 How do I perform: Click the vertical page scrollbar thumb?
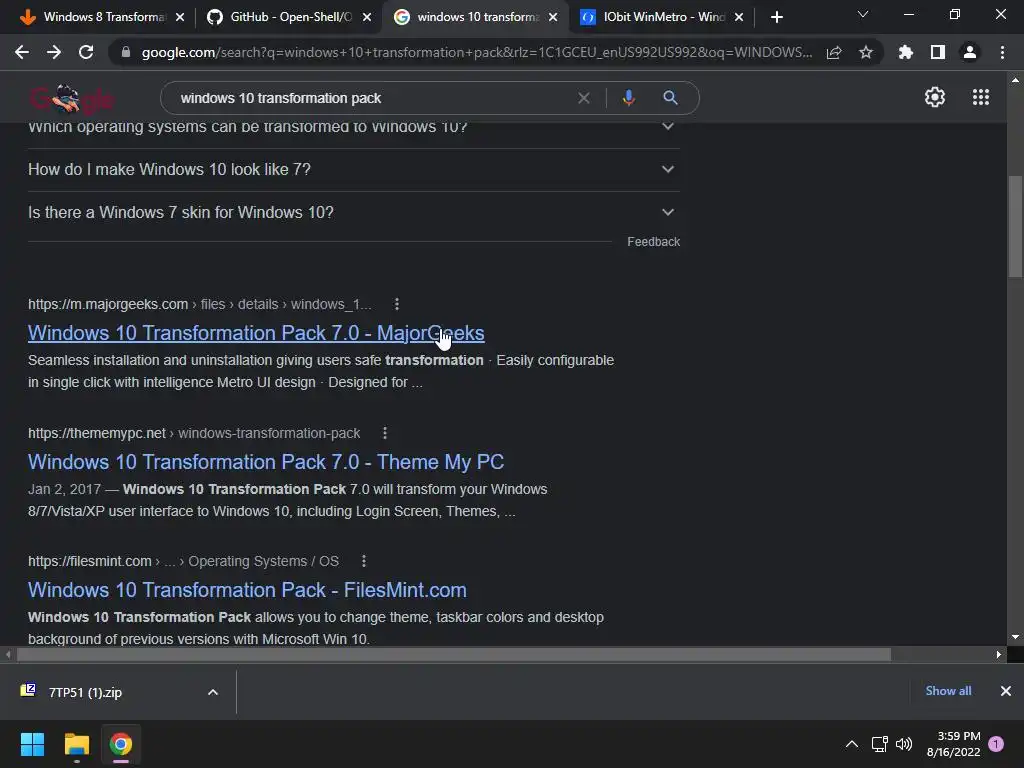(1015, 227)
